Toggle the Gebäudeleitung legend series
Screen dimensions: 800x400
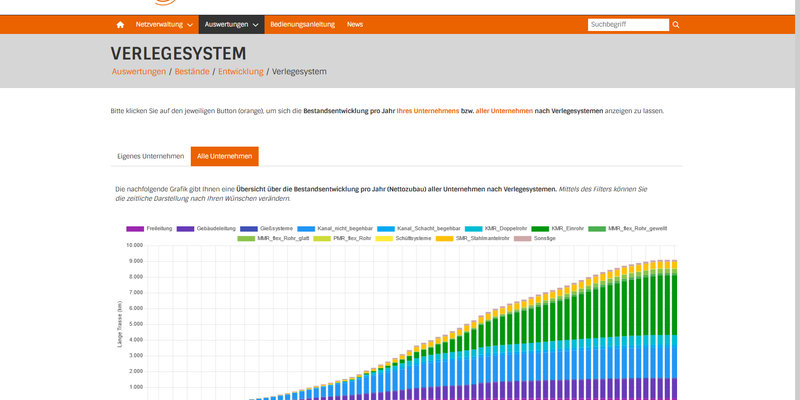tap(203, 229)
